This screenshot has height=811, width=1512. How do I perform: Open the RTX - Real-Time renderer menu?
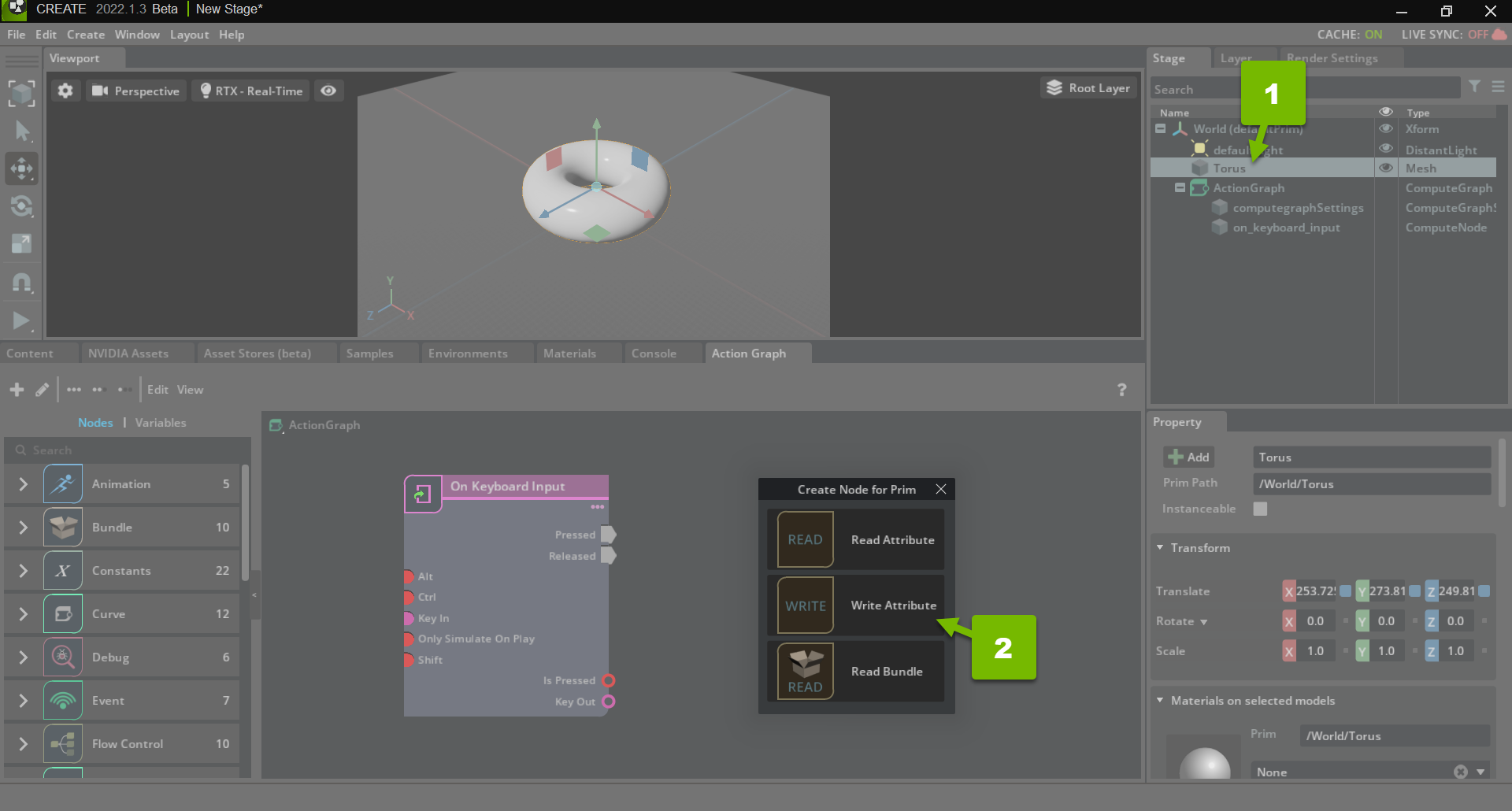click(x=251, y=91)
